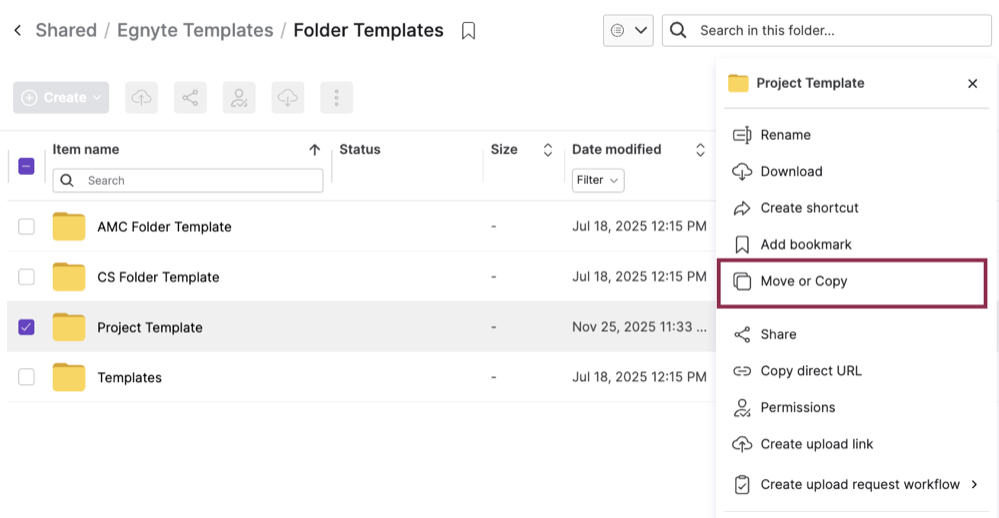
Task: Click the Project Template folder name in list
Action: click(150, 327)
